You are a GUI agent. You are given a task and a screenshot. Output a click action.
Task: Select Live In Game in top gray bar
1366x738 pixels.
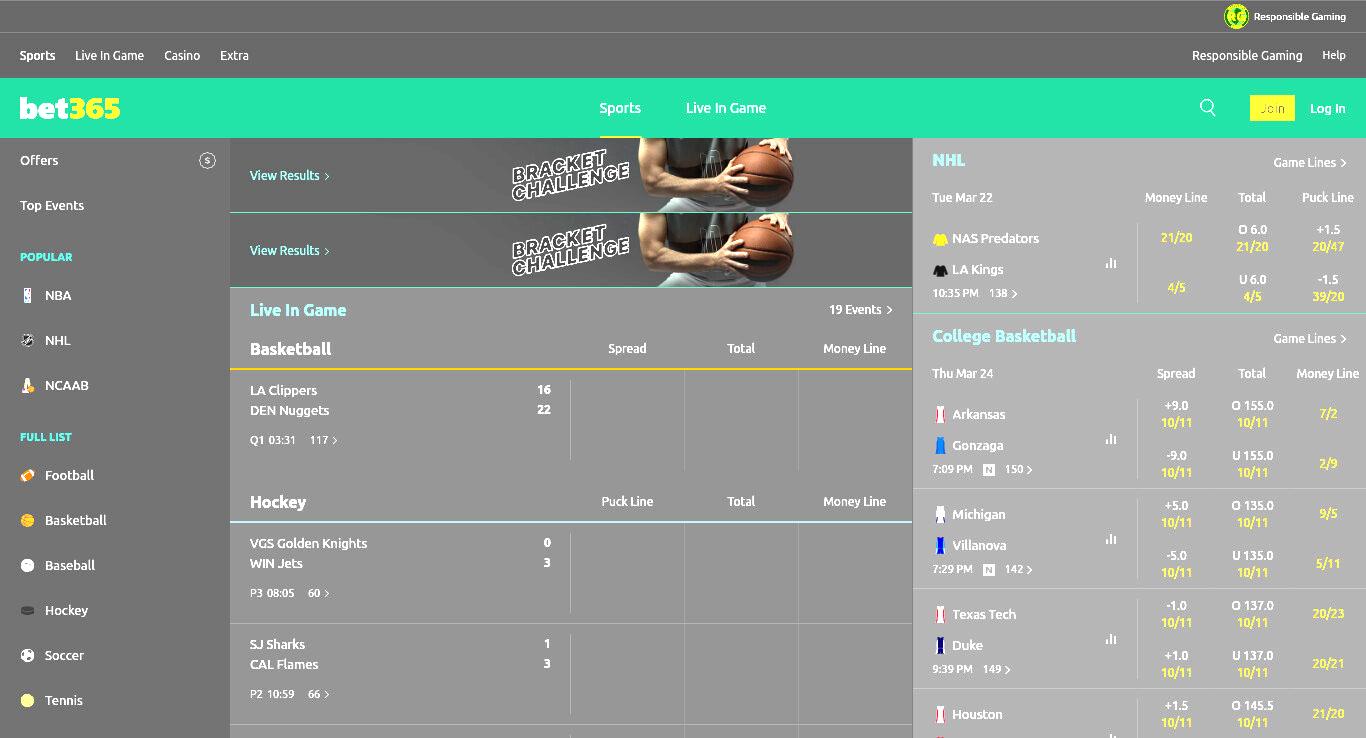[110, 56]
